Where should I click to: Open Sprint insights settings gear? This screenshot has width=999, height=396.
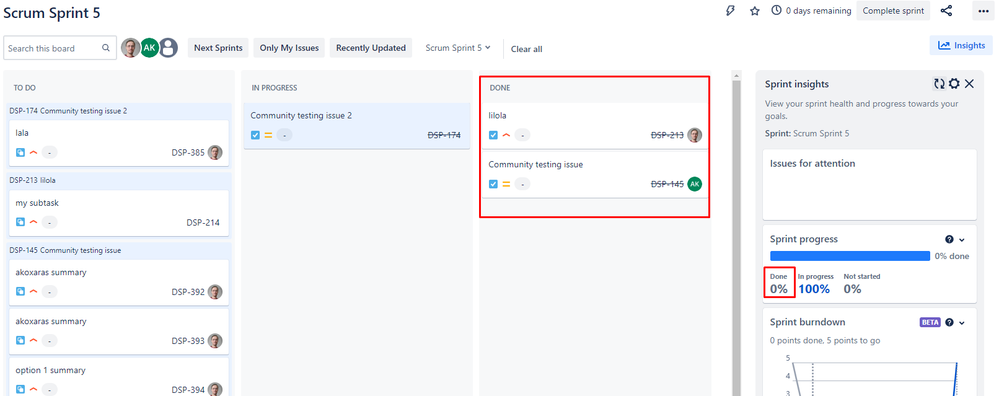click(954, 84)
